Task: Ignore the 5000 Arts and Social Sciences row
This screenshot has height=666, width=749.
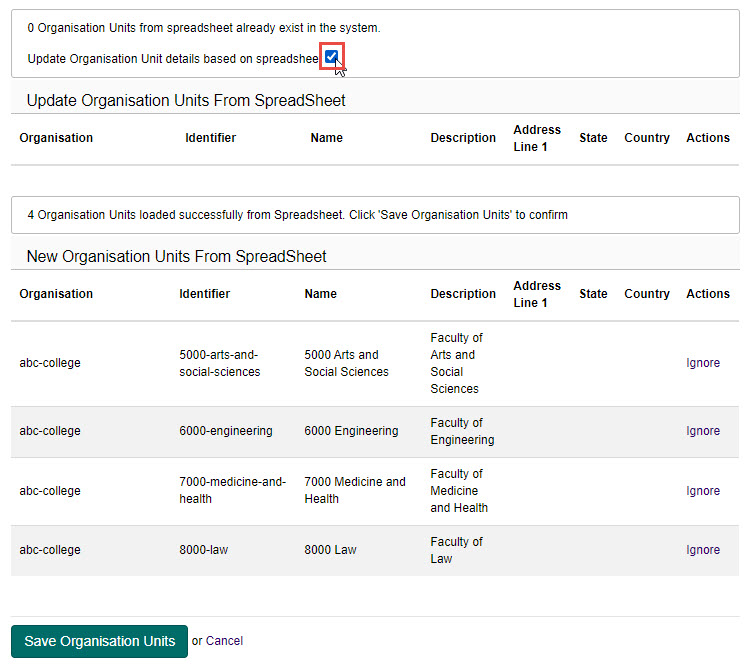Action: (x=702, y=363)
